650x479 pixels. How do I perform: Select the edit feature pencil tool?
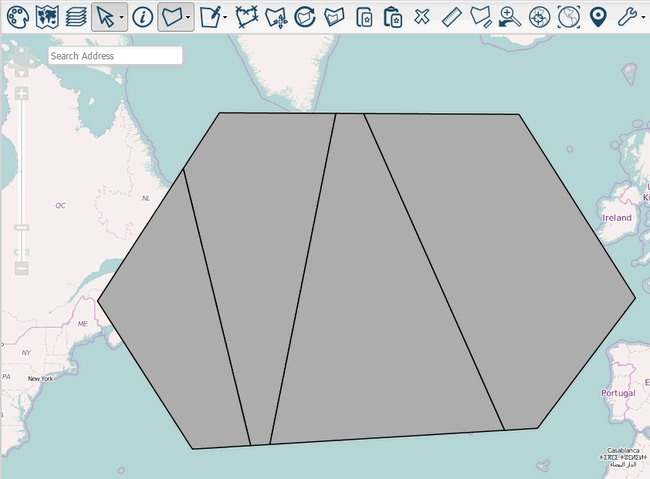pos(209,16)
